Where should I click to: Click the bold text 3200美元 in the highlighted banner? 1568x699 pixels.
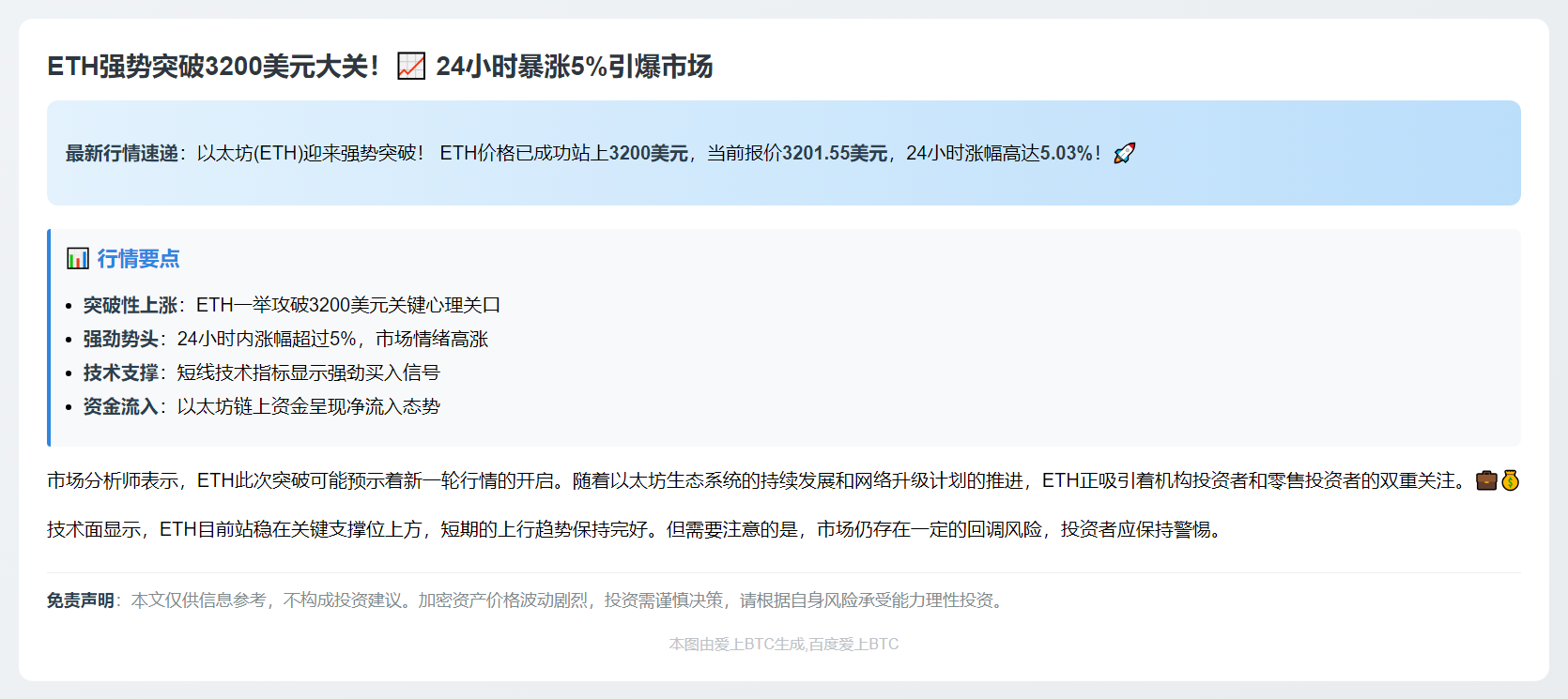pos(649,153)
